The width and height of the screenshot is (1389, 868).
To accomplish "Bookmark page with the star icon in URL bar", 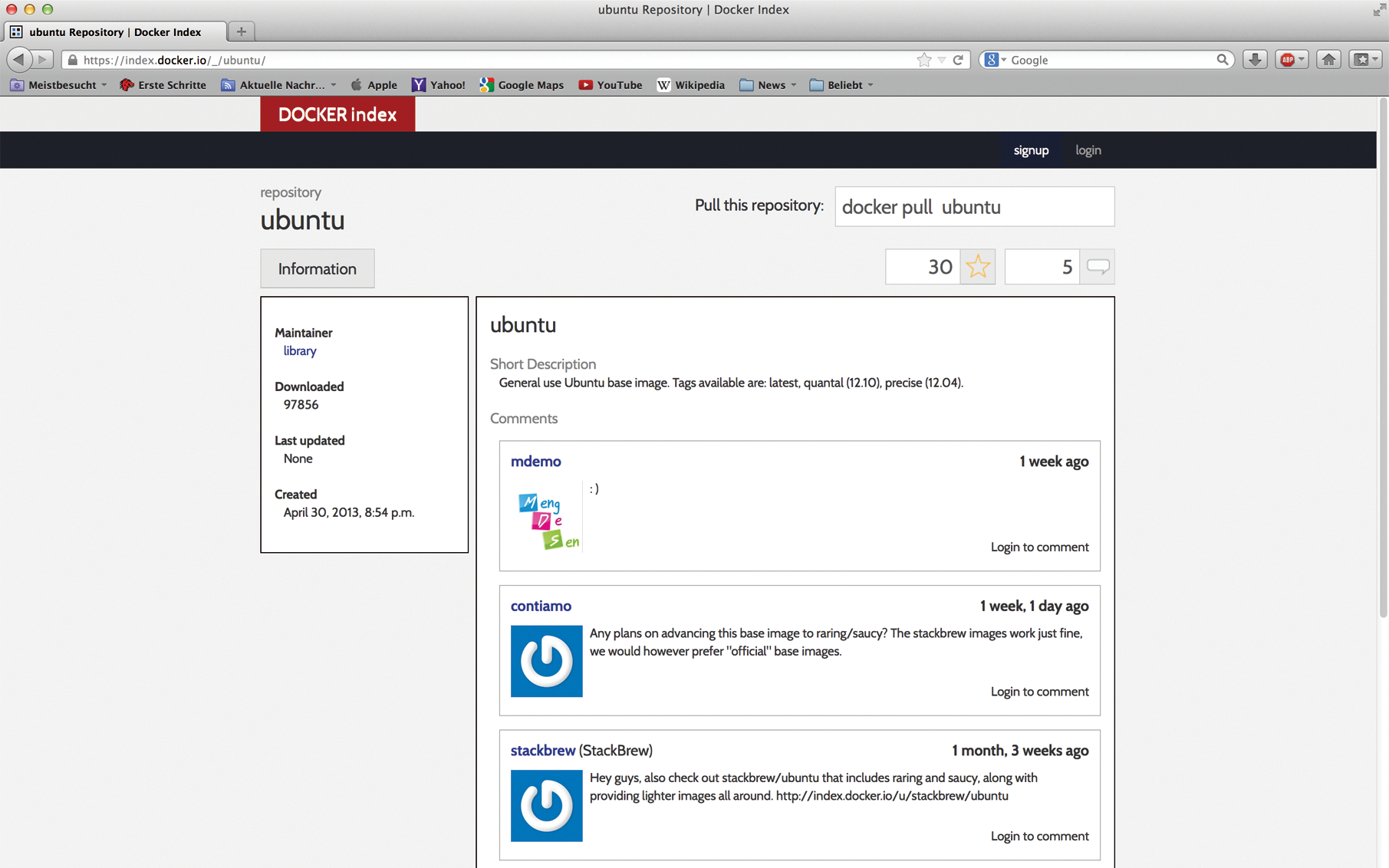I will [924, 60].
